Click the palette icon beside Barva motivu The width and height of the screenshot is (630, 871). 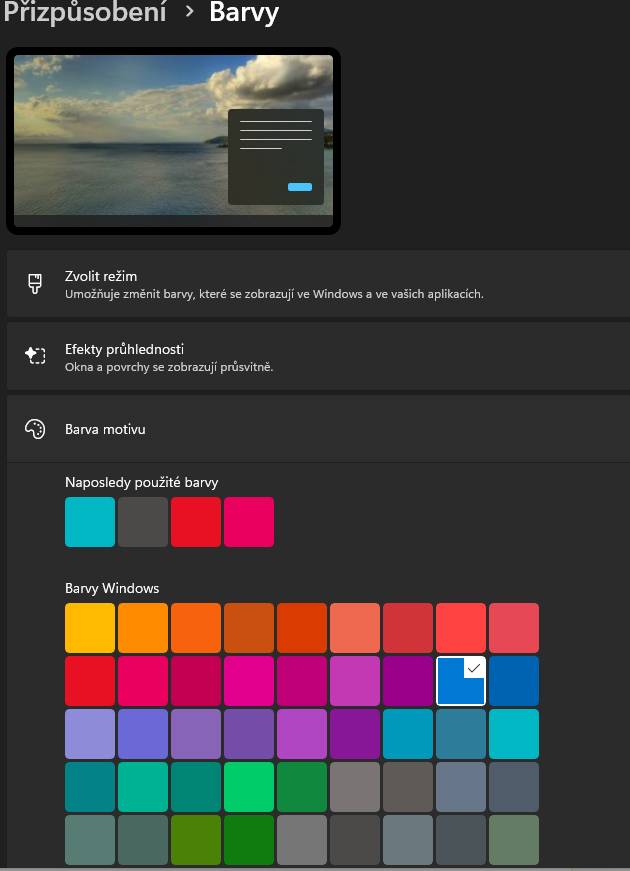pos(35,429)
